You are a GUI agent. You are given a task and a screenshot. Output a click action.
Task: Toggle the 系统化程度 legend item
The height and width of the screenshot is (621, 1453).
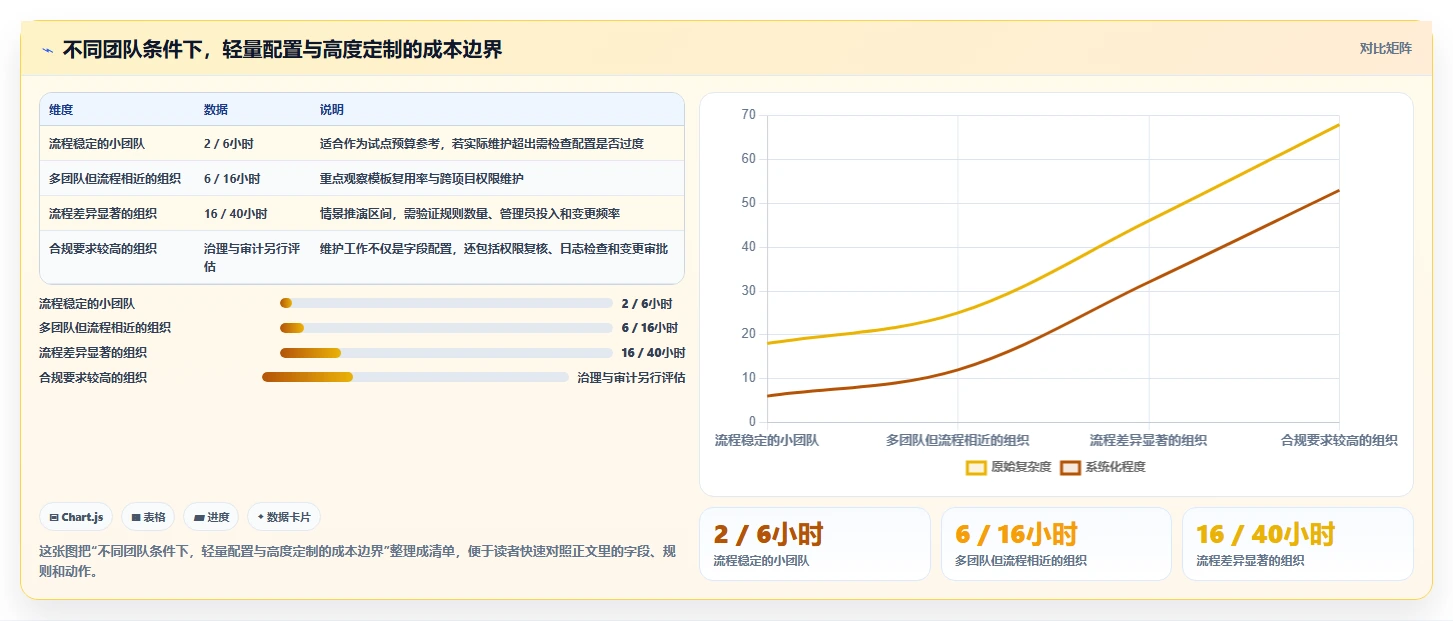tap(1103, 467)
